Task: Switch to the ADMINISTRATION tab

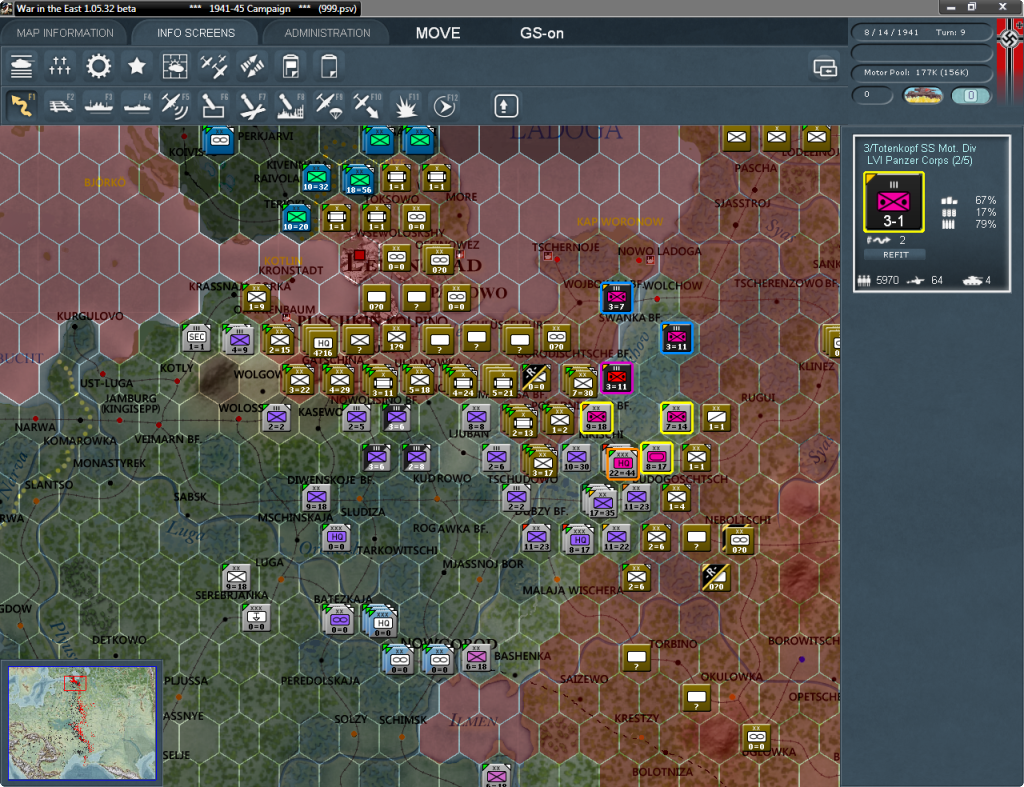Action: point(327,33)
